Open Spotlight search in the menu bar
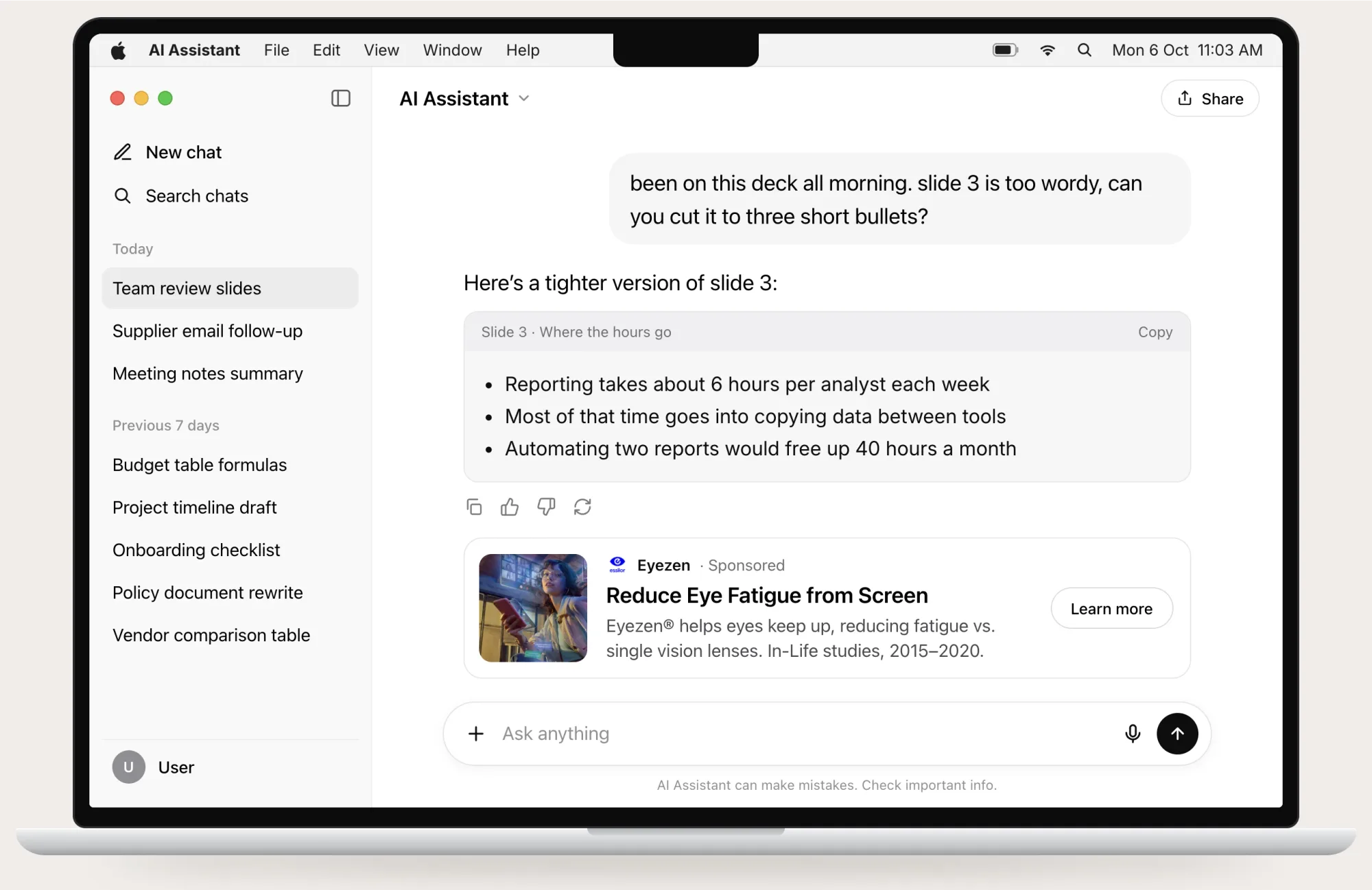This screenshot has height=890, width=1372. point(1085,50)
